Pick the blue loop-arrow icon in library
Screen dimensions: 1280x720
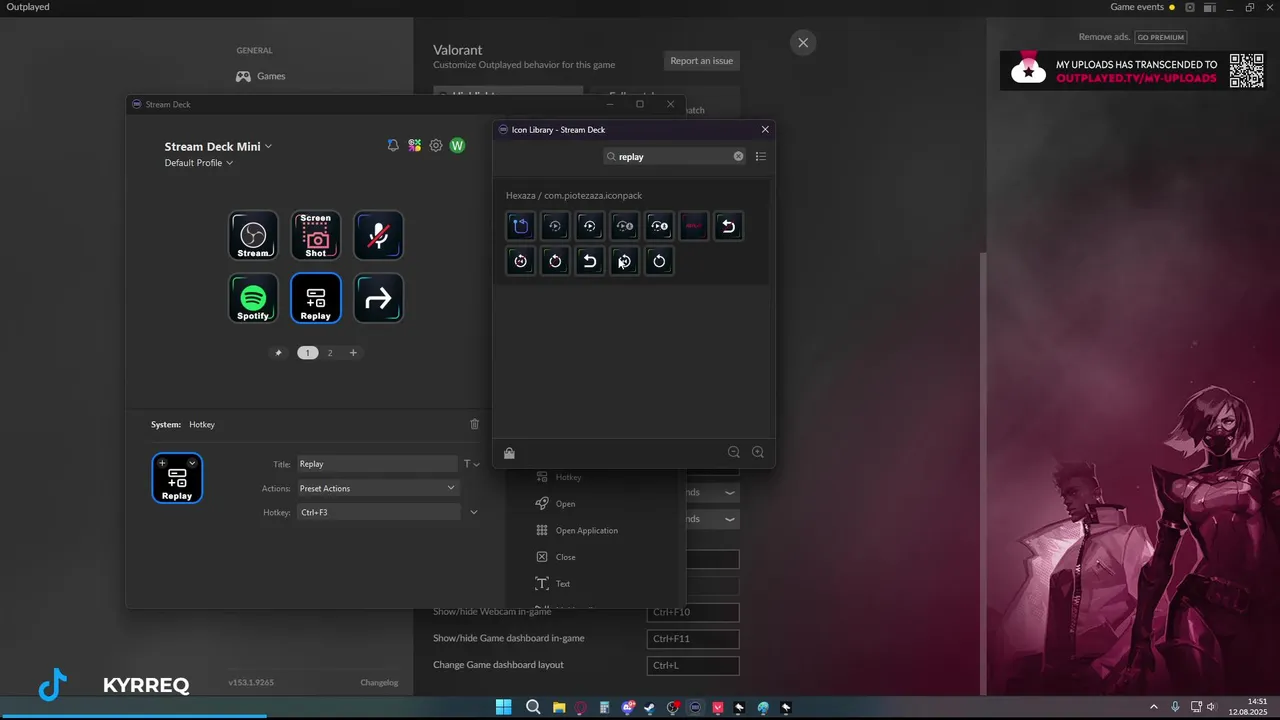click(x=521, y=226)
